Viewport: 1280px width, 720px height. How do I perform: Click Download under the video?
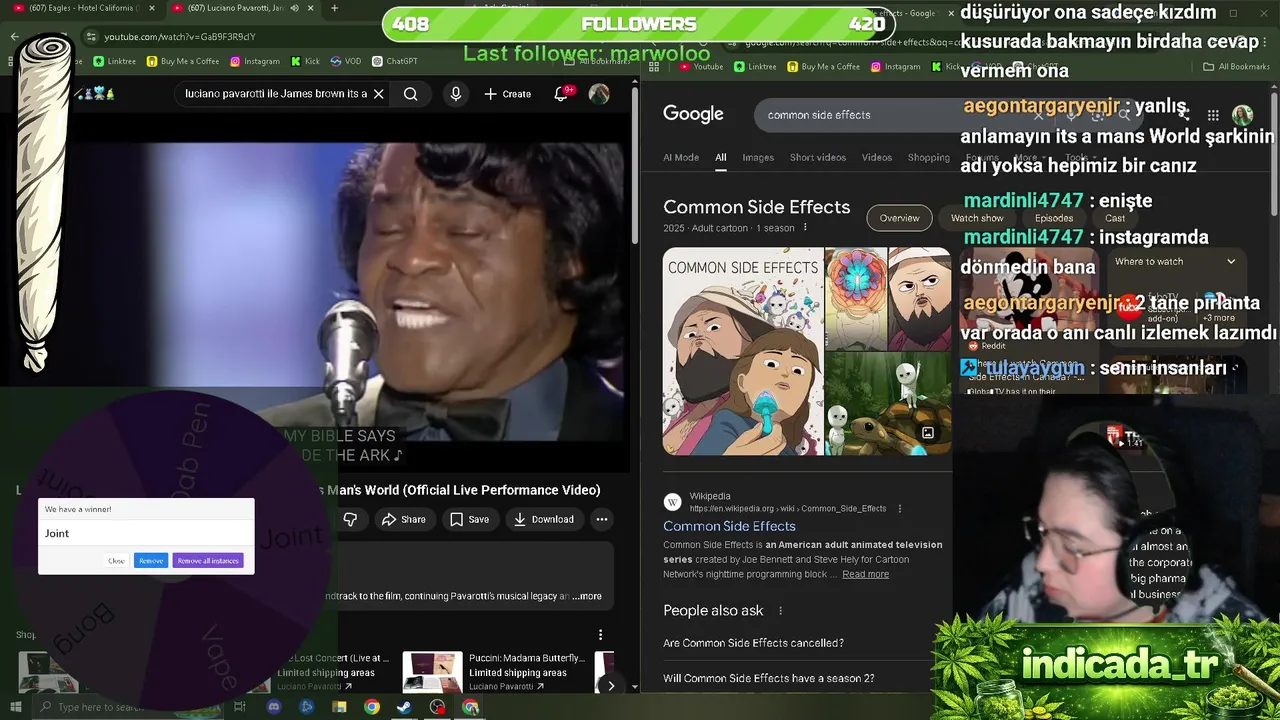click(544, 519)
